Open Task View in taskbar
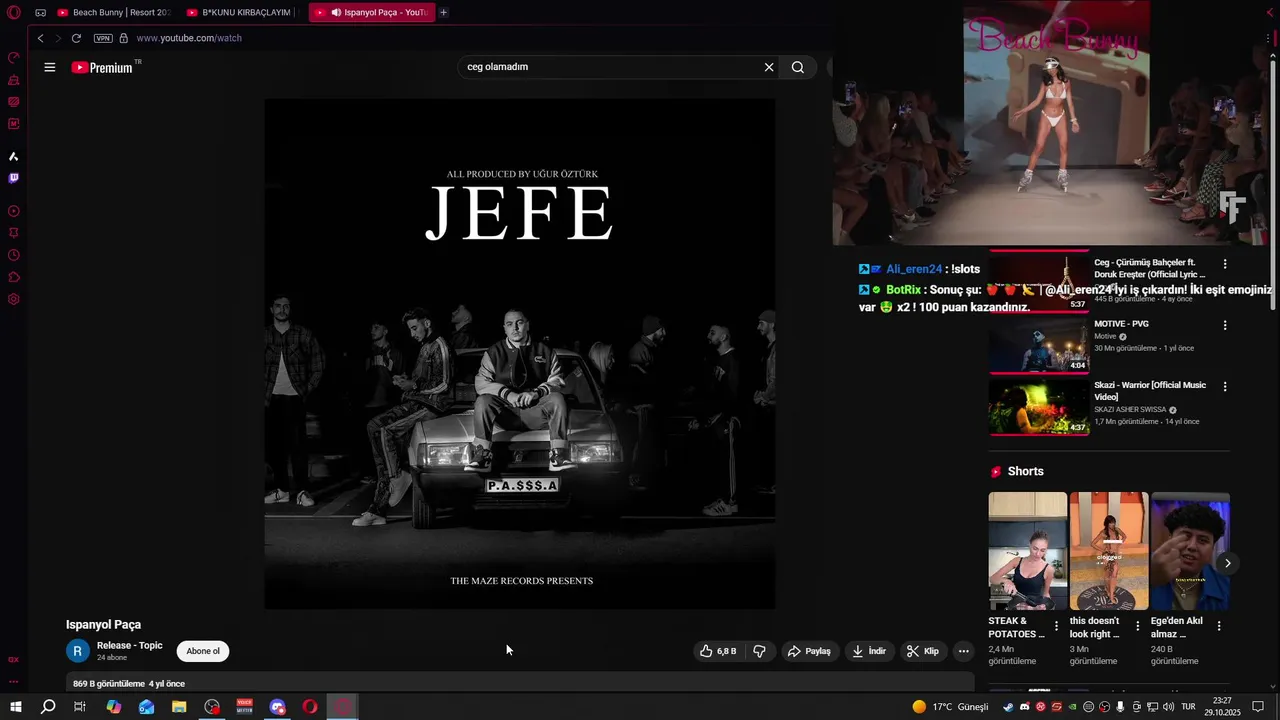 pos(80,706)
